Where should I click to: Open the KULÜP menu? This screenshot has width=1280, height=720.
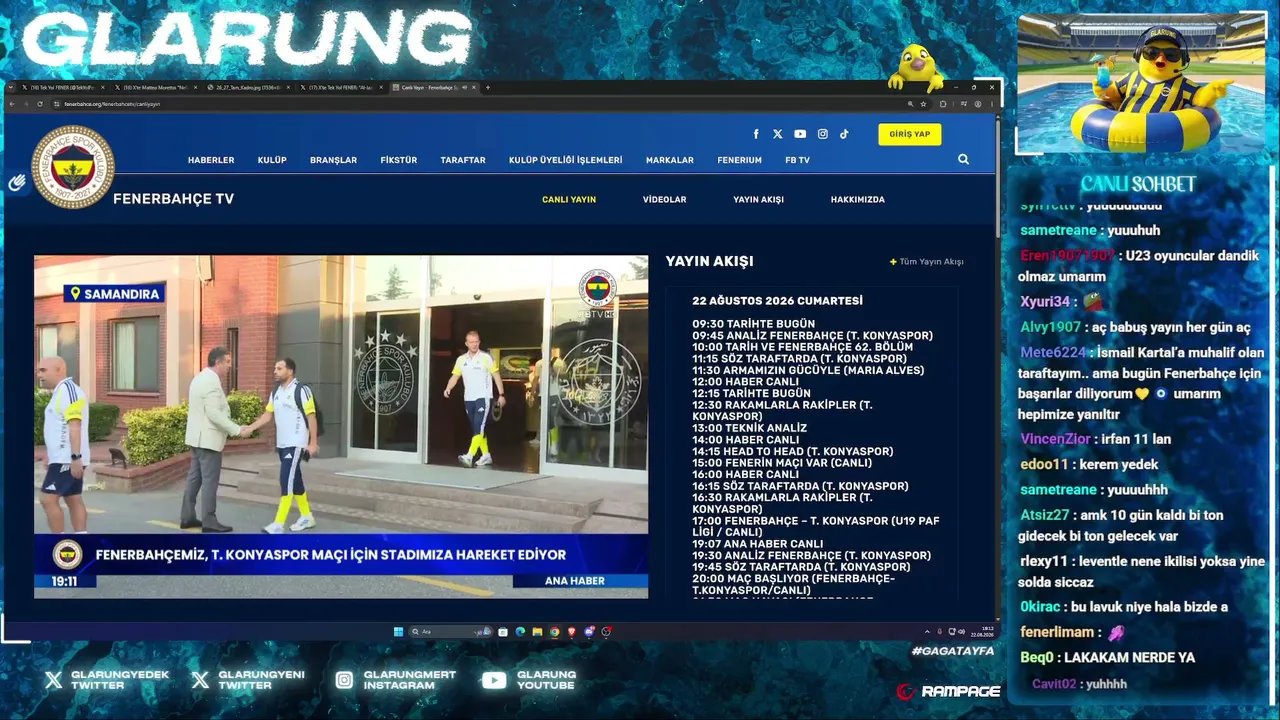click(x=272, y=160)
